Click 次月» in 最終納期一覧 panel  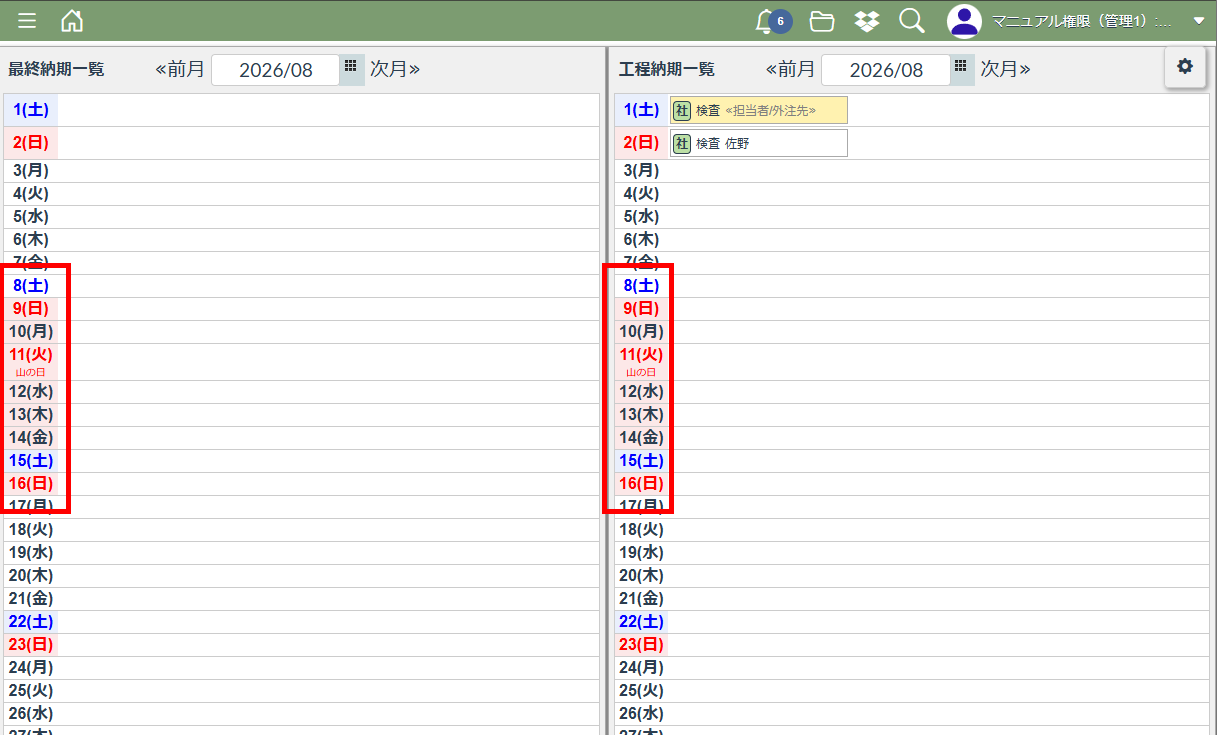[395, 69]
